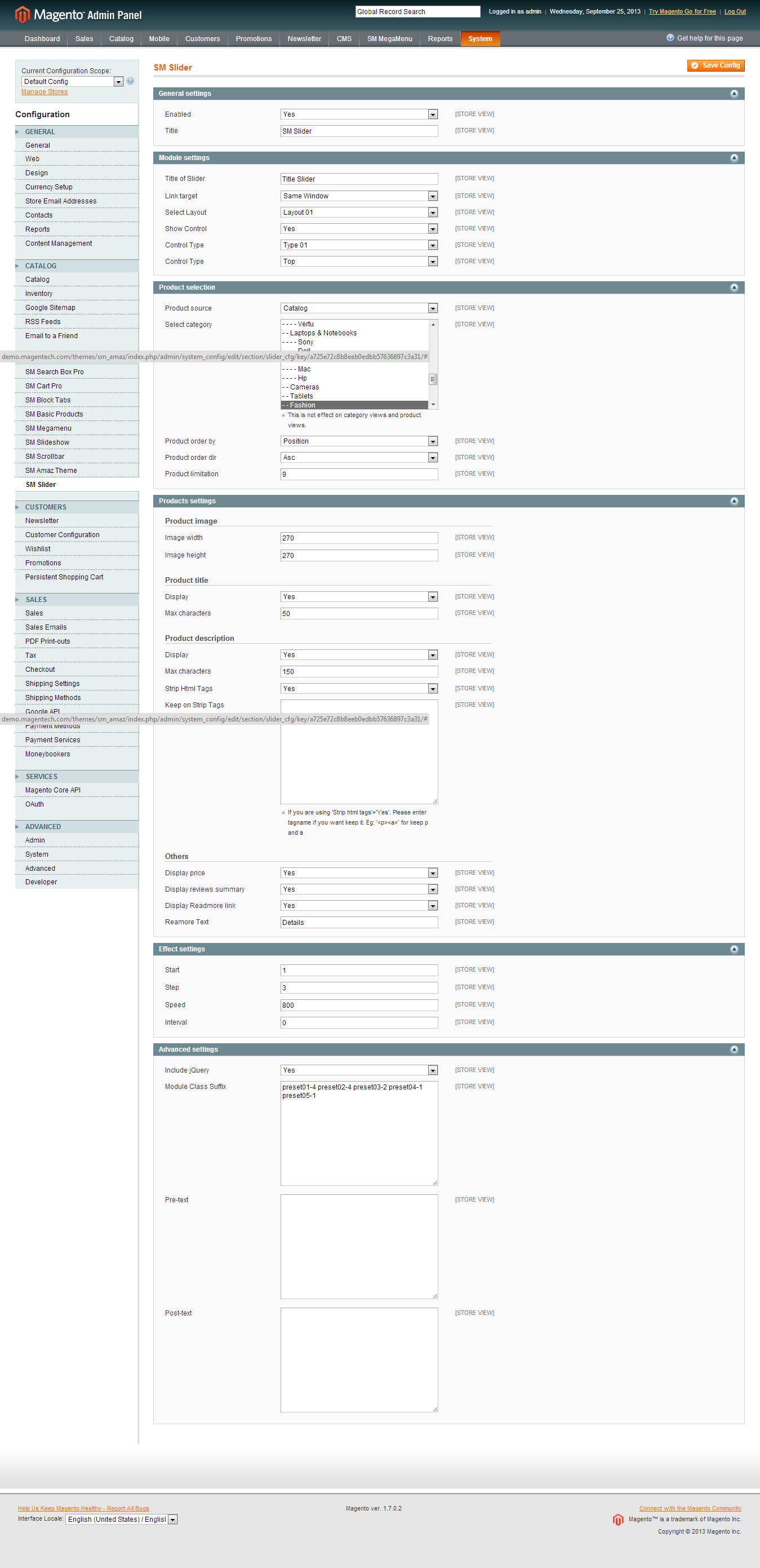The height and width of the screenshot is (1568, 760).
Task: Collapse the Products settings section
Action: (734, 501)
